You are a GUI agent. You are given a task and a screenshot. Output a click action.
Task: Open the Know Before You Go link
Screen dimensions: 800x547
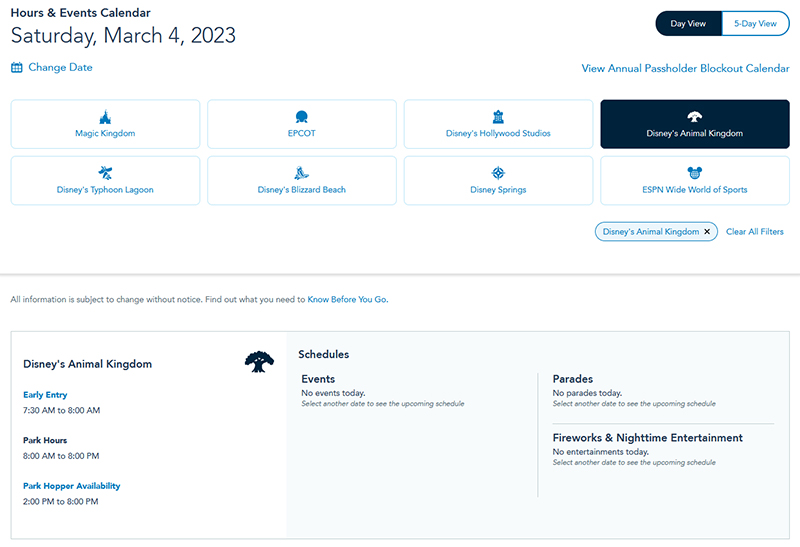pos(347,300)
